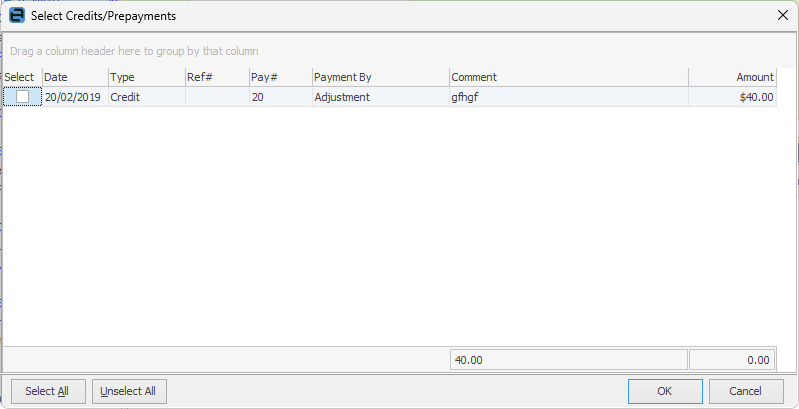This screenshot has width=799, height=409.
Task: Click the Select All button
Action: (48, 391)
